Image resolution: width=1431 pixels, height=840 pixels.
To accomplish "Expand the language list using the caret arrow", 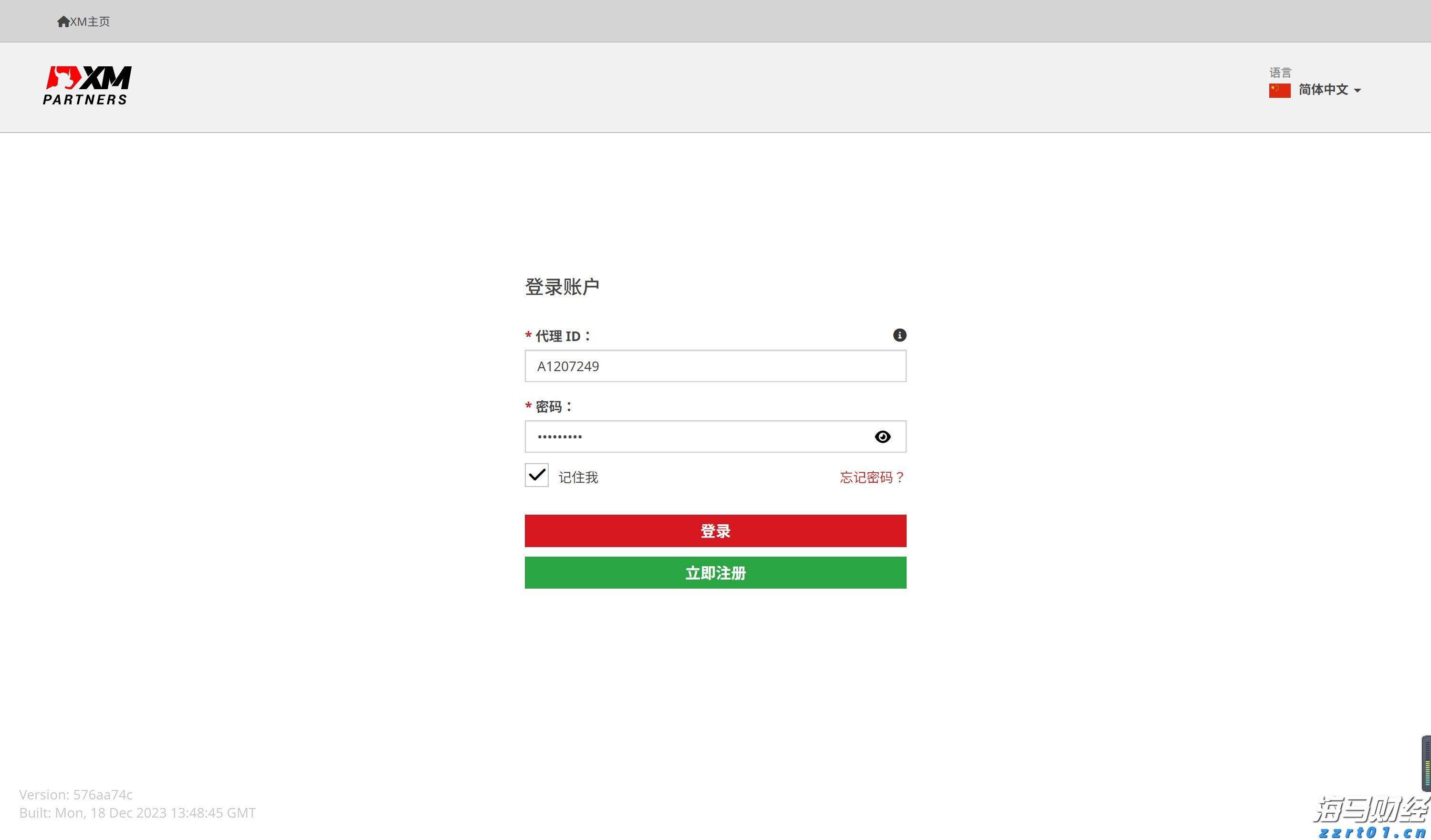I will coord(1358,90).
